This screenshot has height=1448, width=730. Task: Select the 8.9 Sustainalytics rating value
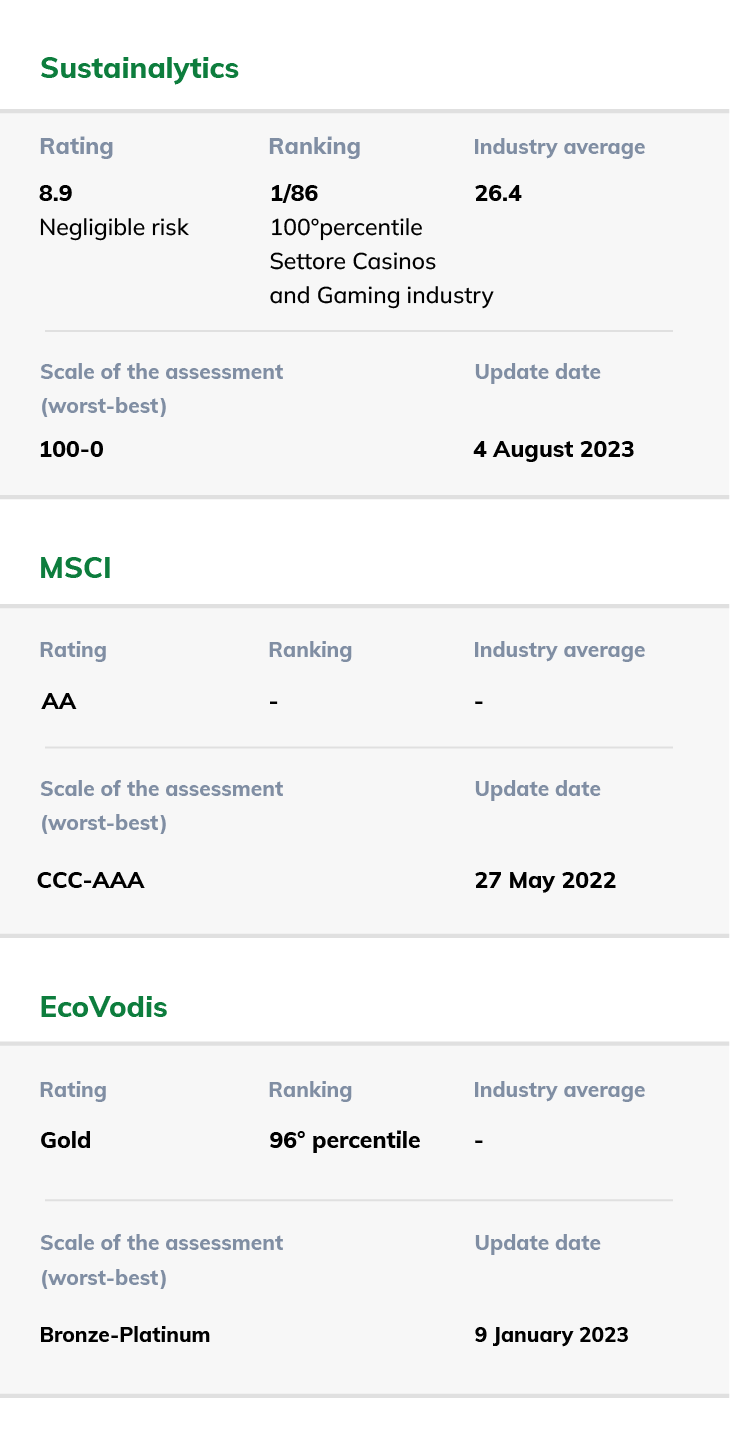(x=56, y=193)
